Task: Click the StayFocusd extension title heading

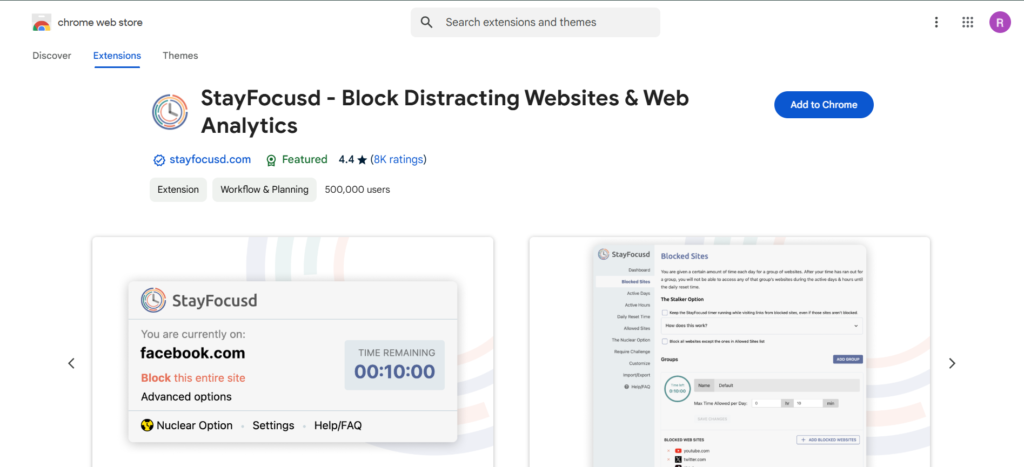Action: (x=445, y=111)
